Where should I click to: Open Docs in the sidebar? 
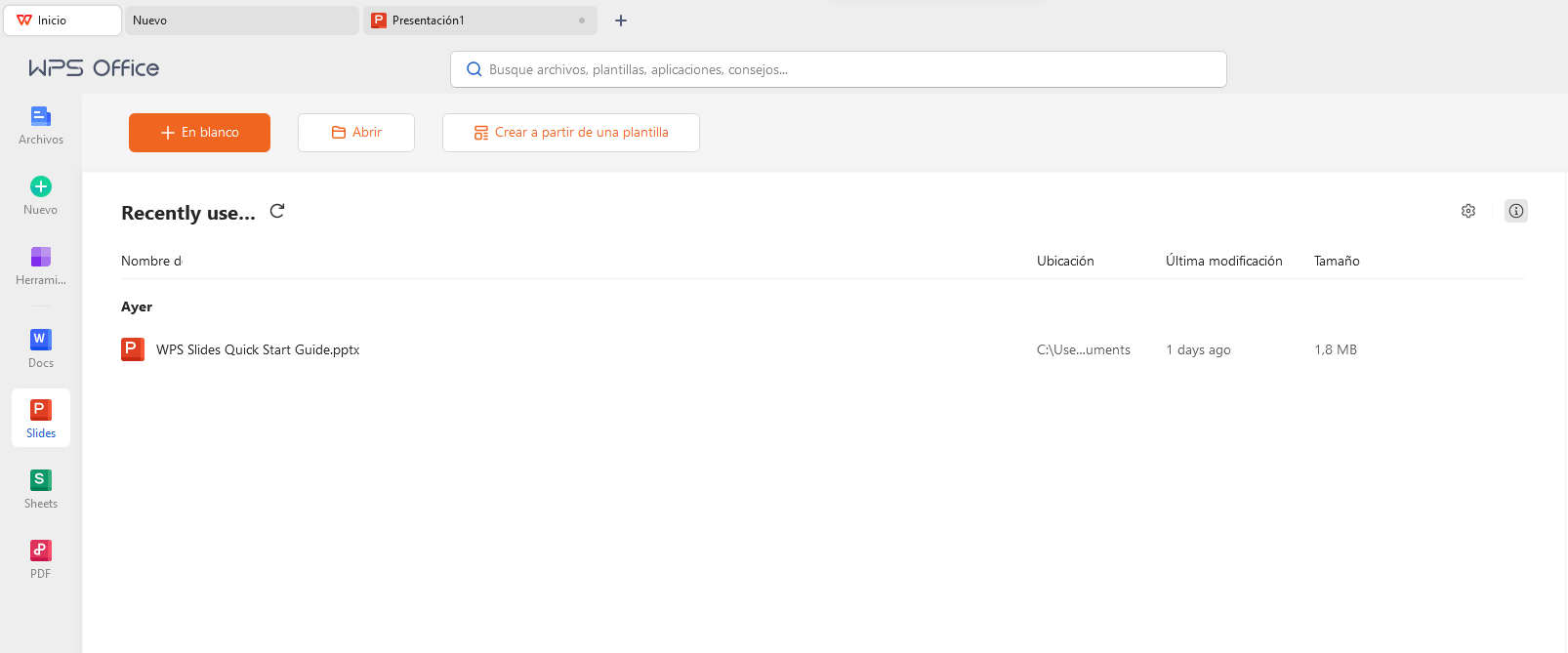(x=41, y=349)
